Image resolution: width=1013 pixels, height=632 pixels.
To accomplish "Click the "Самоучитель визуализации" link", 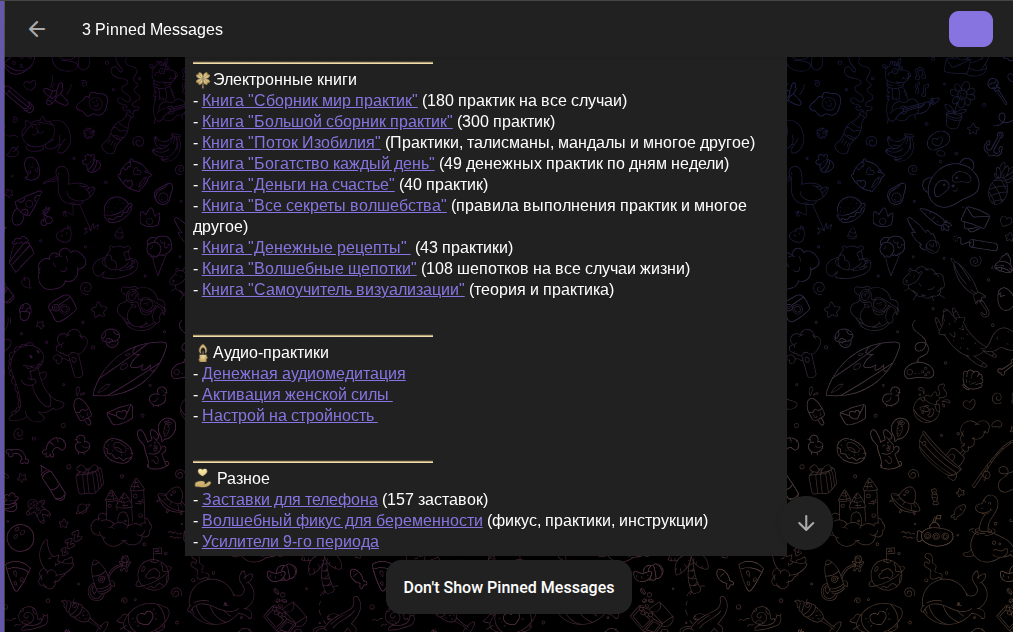I will pyautogui.click(x=333, y=289).
